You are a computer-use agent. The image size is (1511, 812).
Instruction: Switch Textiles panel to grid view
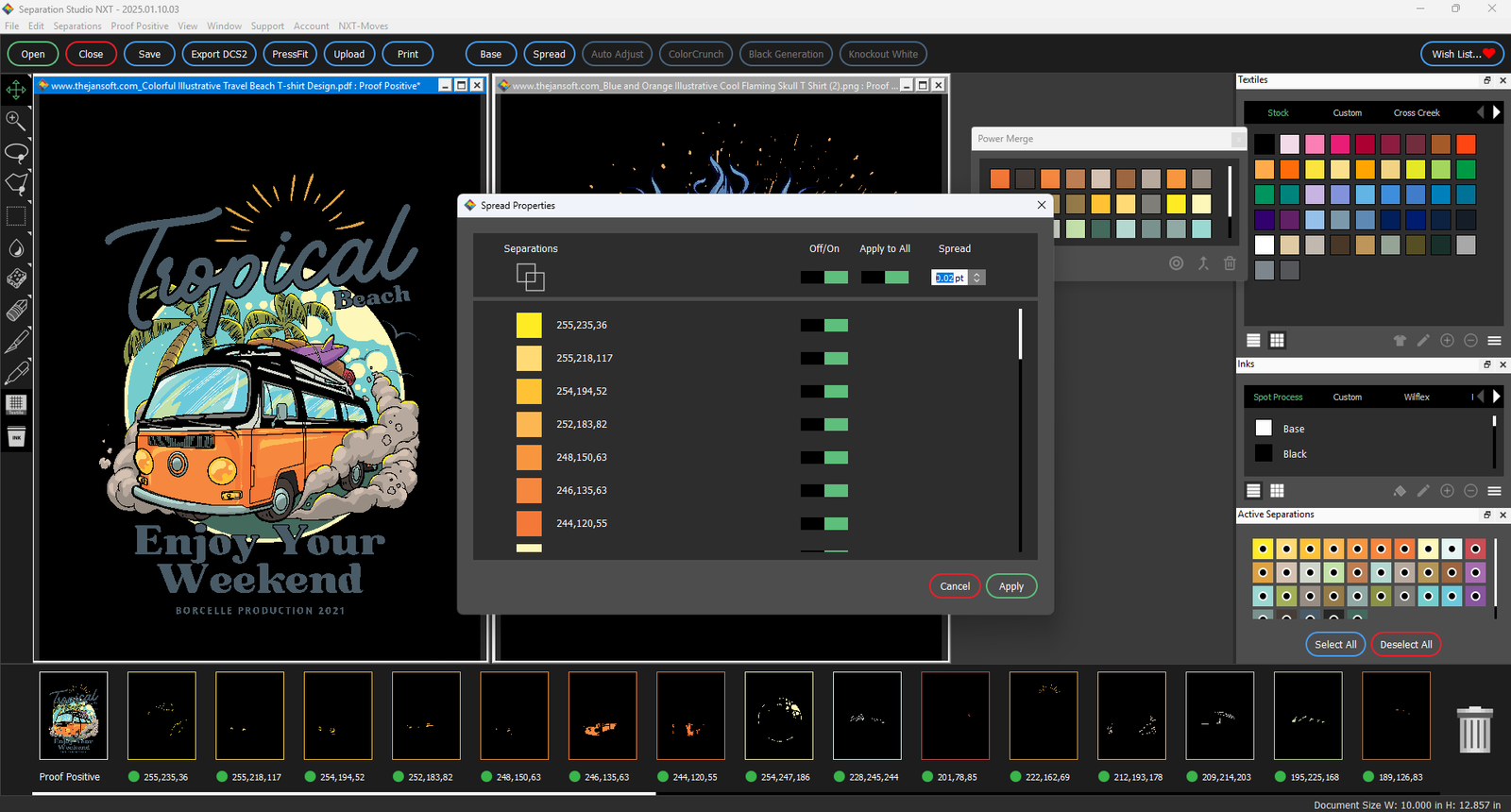tap(1277, 340)
